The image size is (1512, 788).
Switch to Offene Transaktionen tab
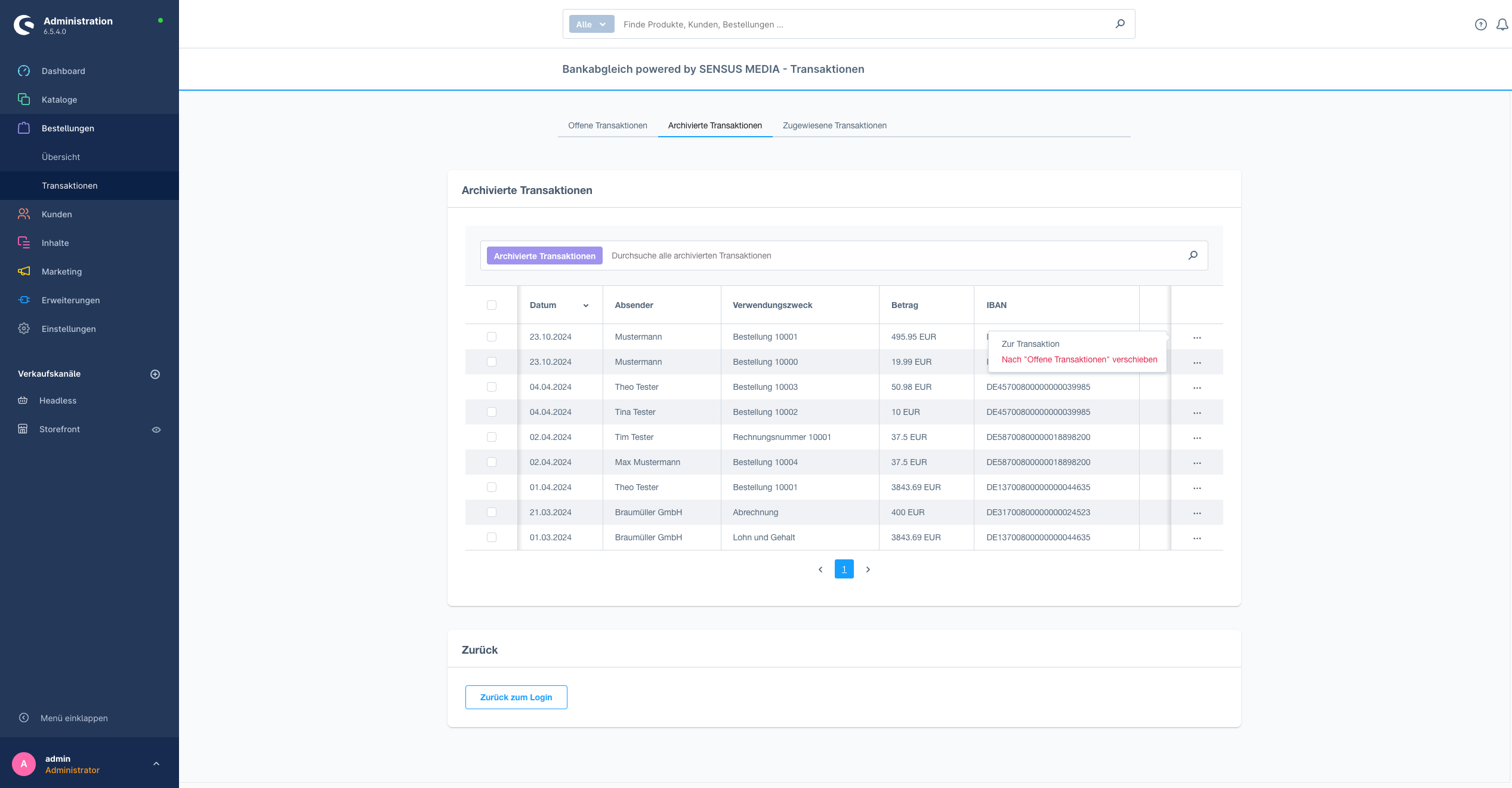pyautogui.click(x=608, y=125)
